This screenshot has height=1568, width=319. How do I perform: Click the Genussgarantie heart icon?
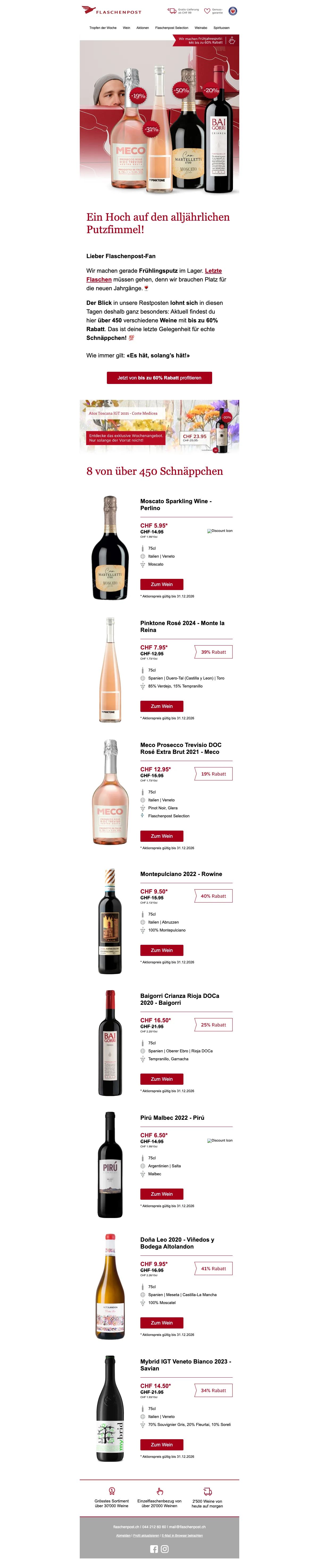tap(207, 11)
